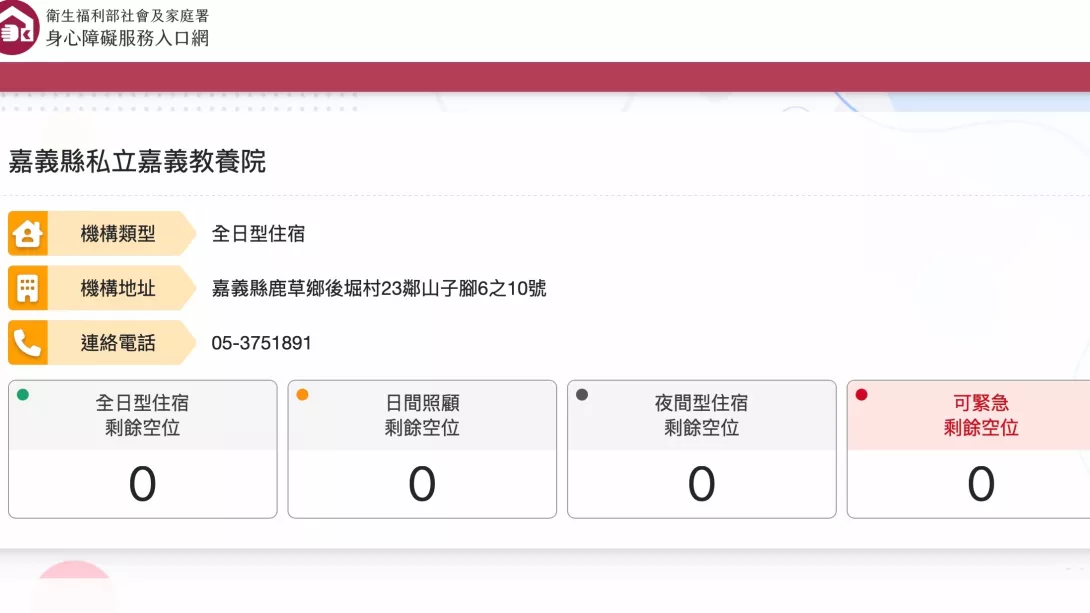1090x613 pixels.
Task: Click the 連絡電話 label tag
Action: [118, 343]
